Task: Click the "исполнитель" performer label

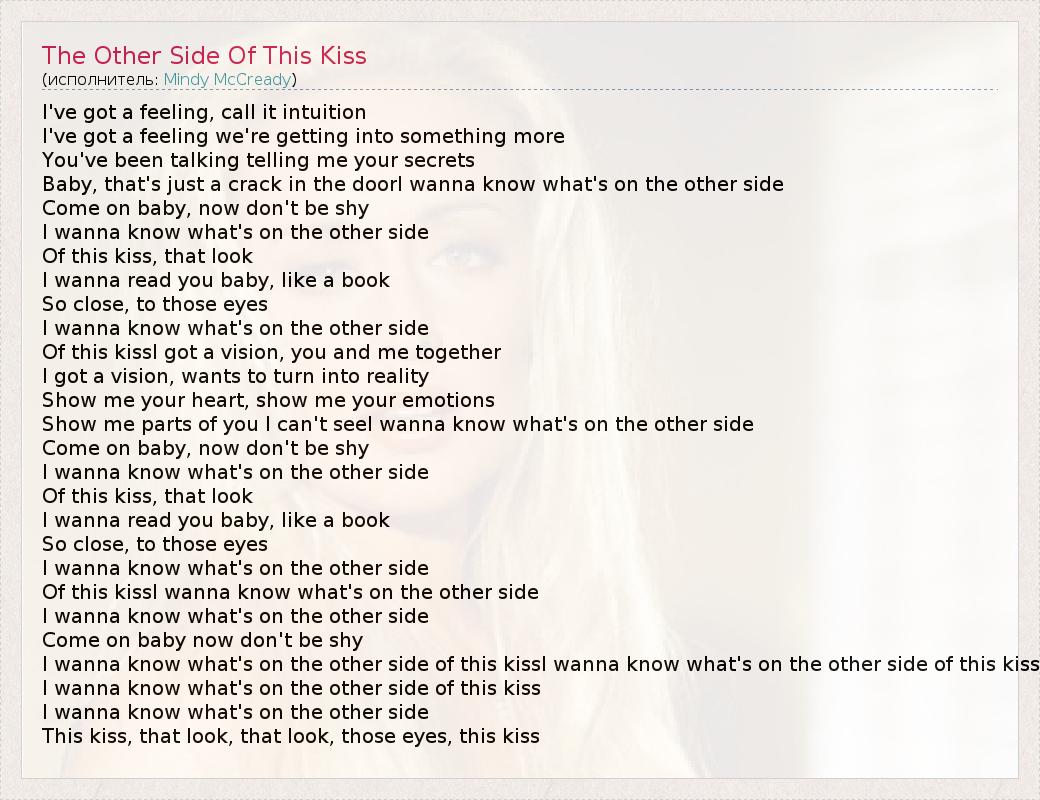Action: [101, 79]
